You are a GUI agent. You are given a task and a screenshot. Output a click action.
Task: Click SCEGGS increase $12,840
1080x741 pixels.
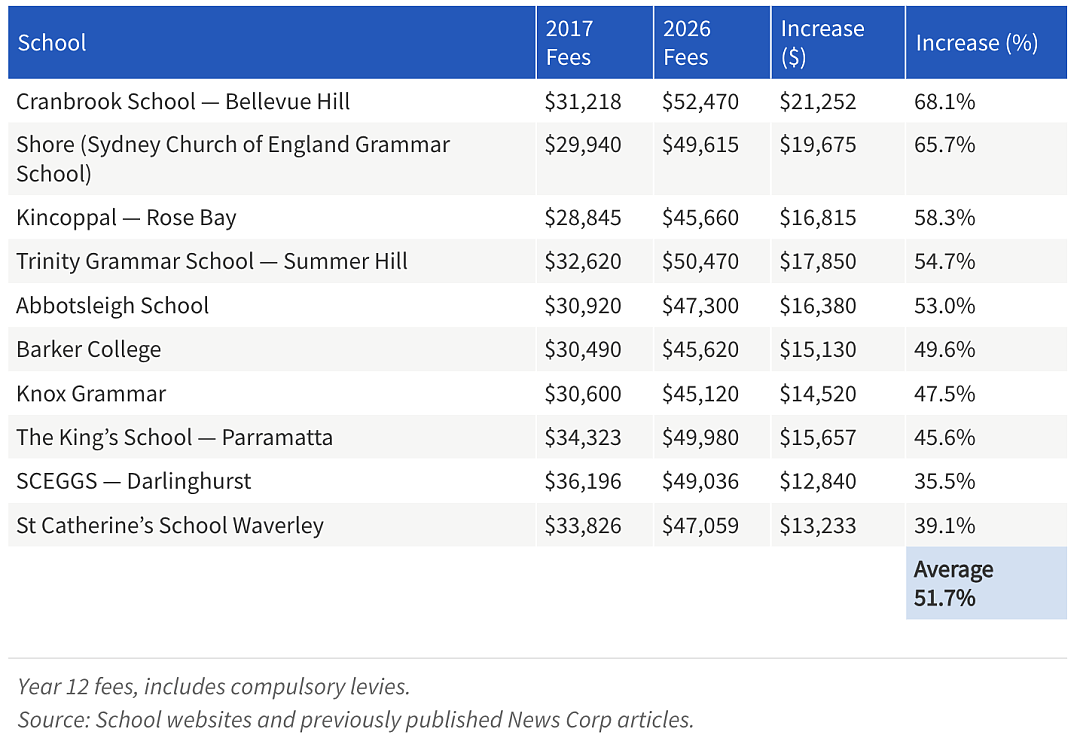pyautogui.click(x=818, y=481)
